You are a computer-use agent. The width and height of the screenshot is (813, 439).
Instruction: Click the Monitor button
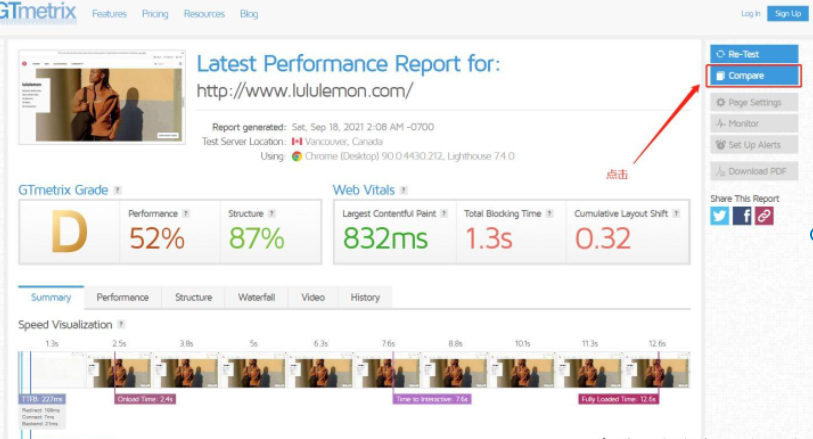(x=754, y=123)
